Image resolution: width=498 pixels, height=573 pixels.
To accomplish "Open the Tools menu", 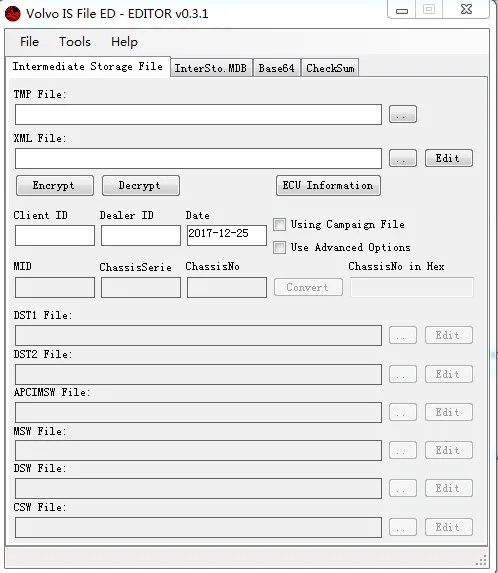I will [75, 42].
